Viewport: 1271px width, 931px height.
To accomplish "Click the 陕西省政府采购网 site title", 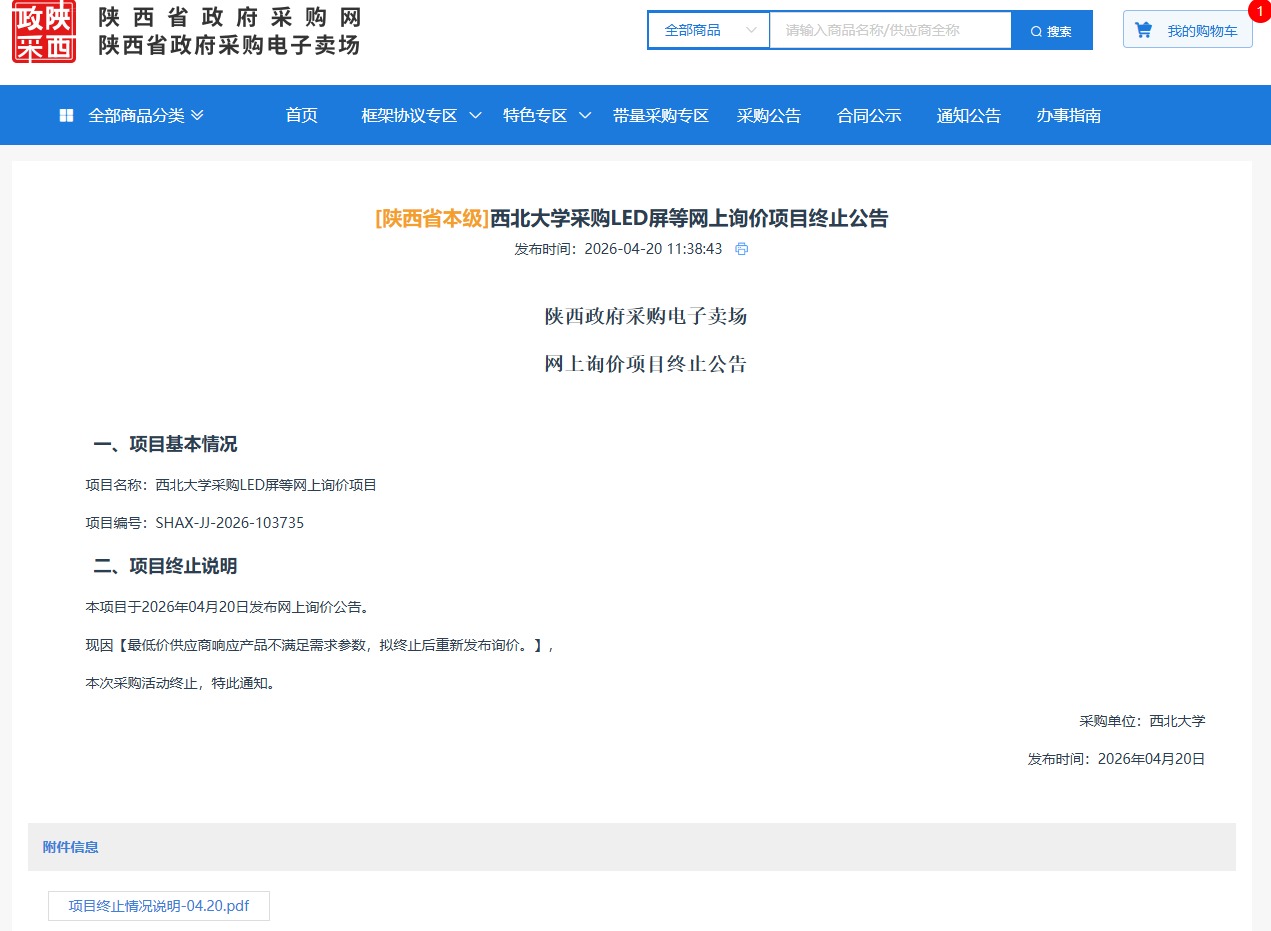I will [x=229, y=18].
